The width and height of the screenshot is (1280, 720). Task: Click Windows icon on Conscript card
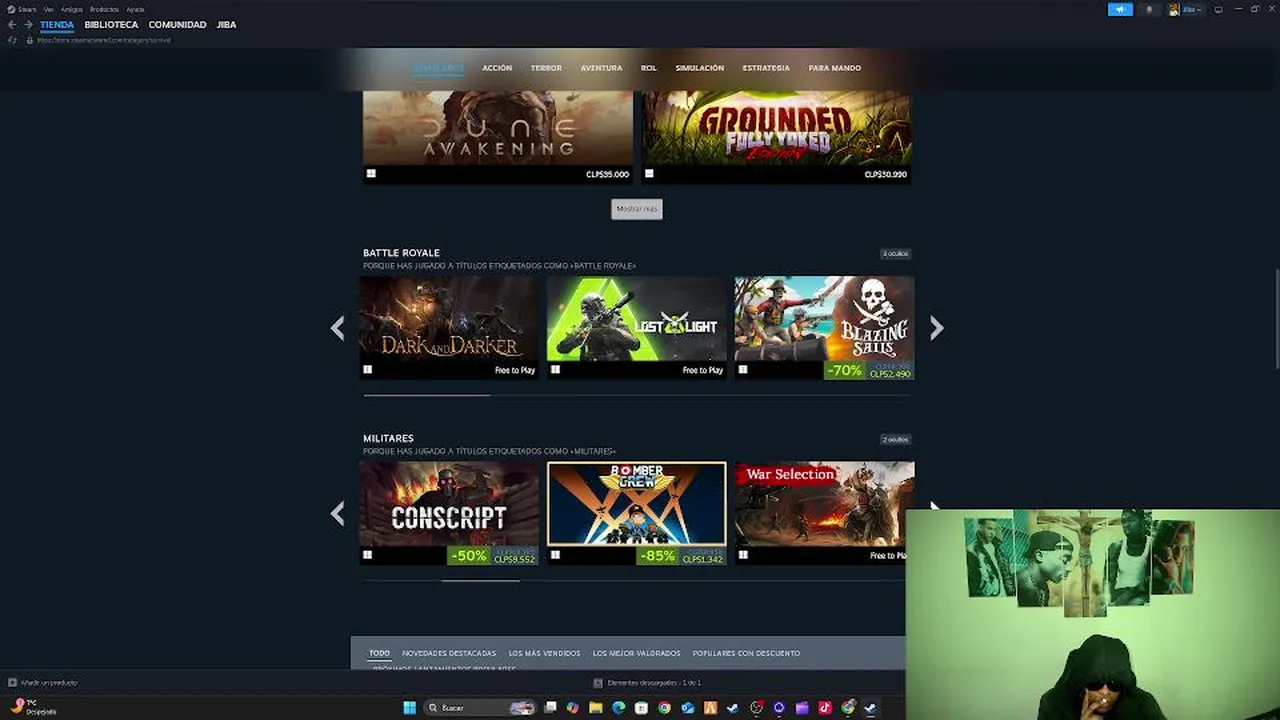(367, 555)
